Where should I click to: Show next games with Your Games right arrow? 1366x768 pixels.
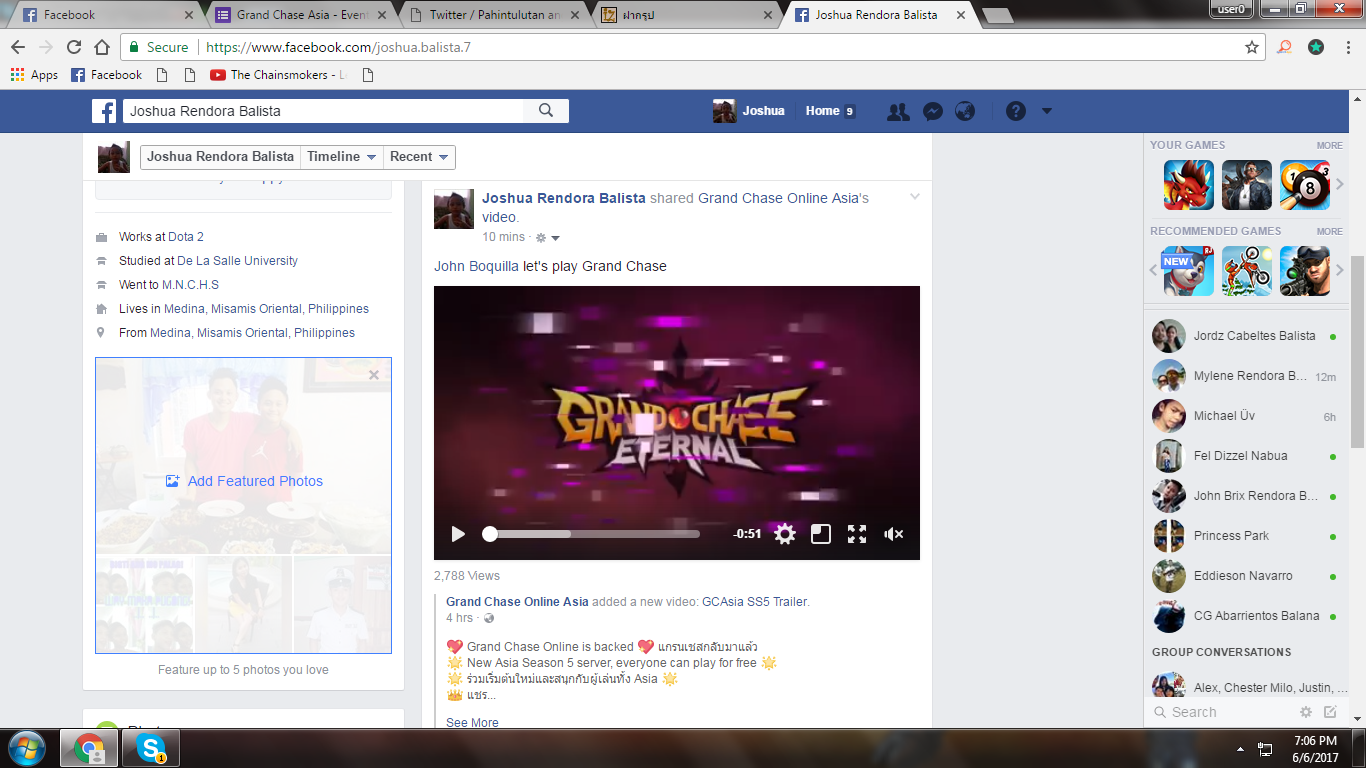1340,185
